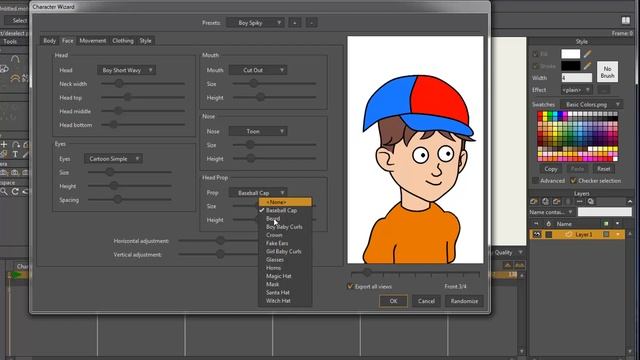Click the No Brush button
Screen dimensions: 640x360
tap(607, 72)
